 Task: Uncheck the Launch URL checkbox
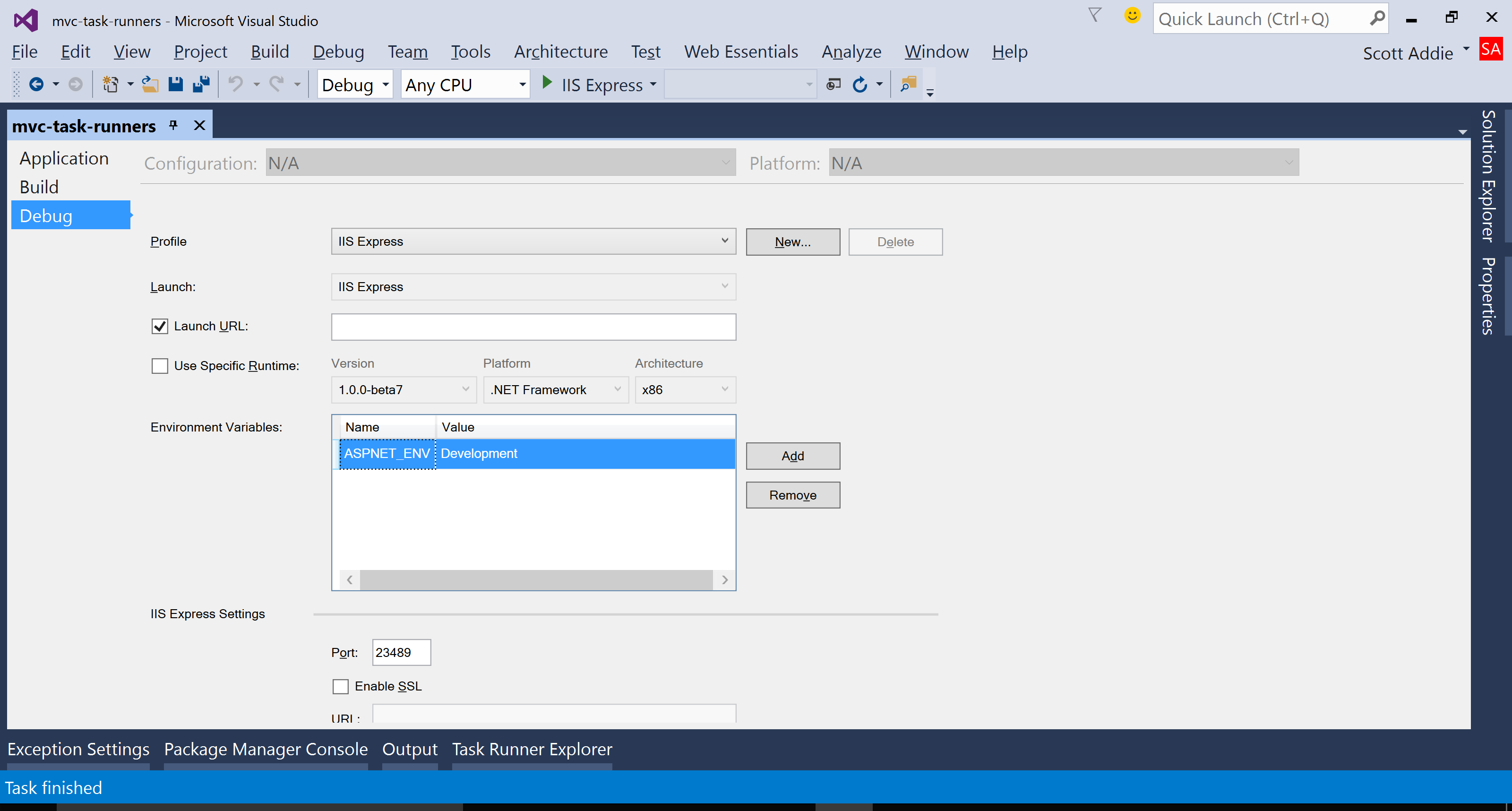click(160, 327)
